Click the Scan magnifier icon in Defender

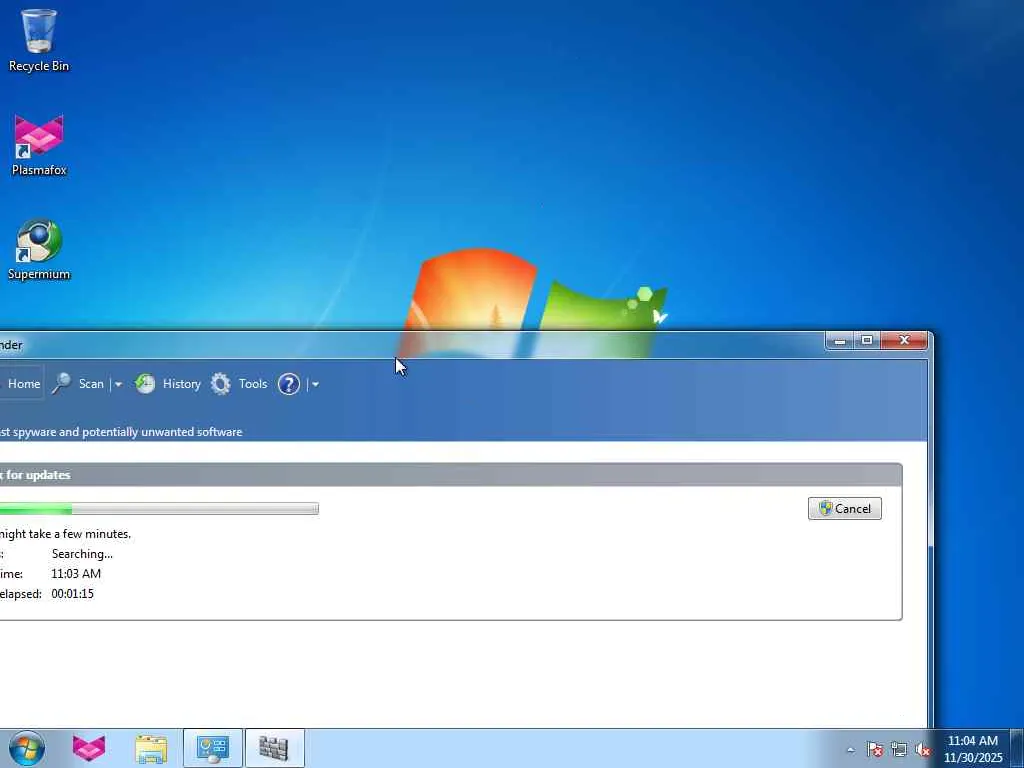click(62, 384)
